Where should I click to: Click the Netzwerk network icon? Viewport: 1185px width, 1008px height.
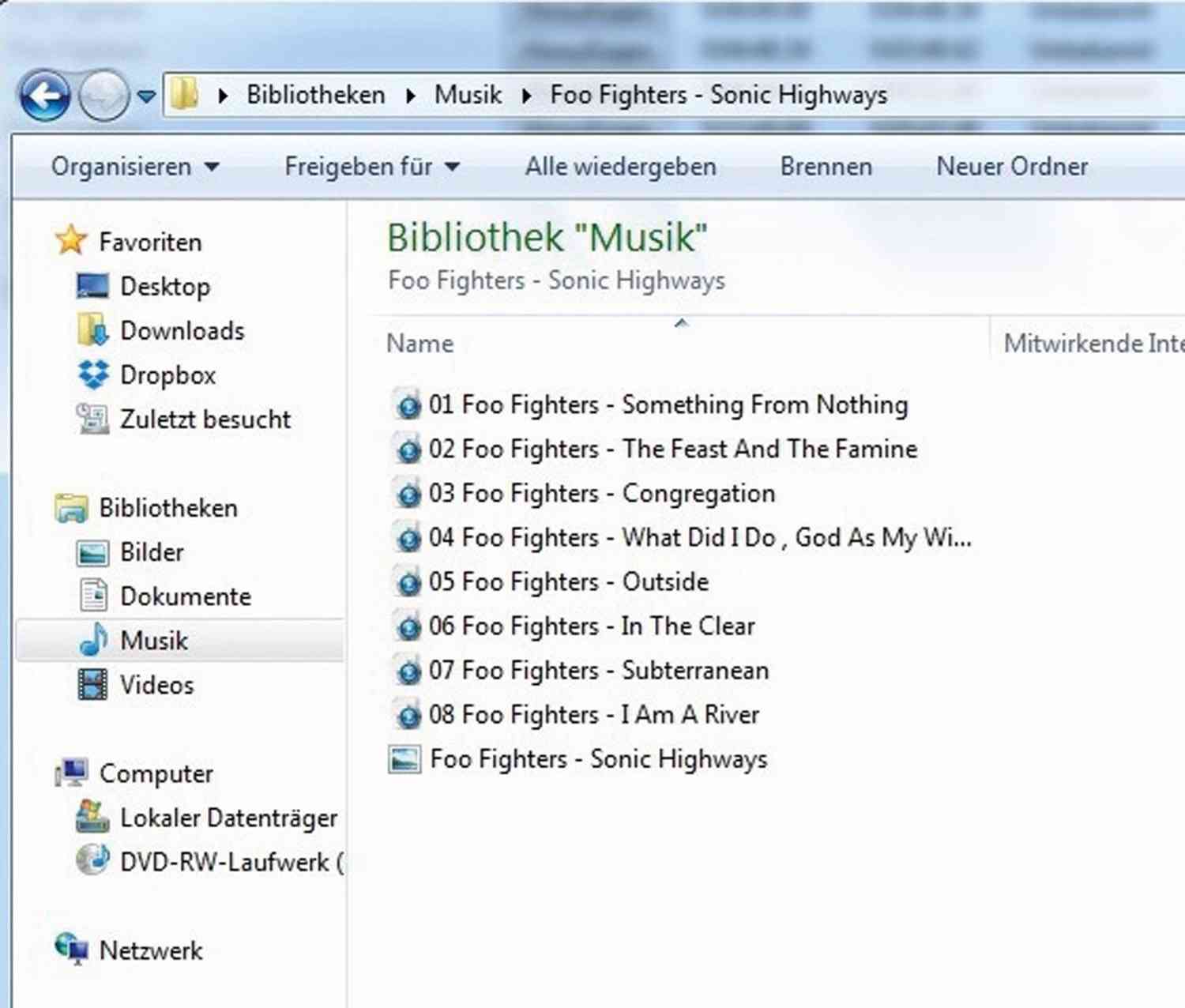click(x=71, y=949)
